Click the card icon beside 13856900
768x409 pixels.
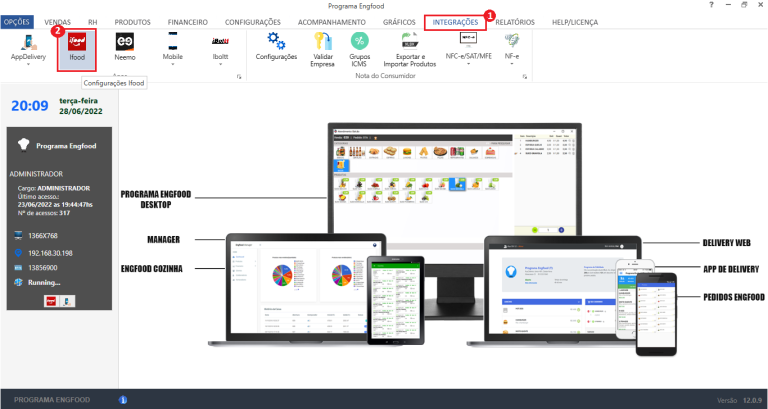19,268
